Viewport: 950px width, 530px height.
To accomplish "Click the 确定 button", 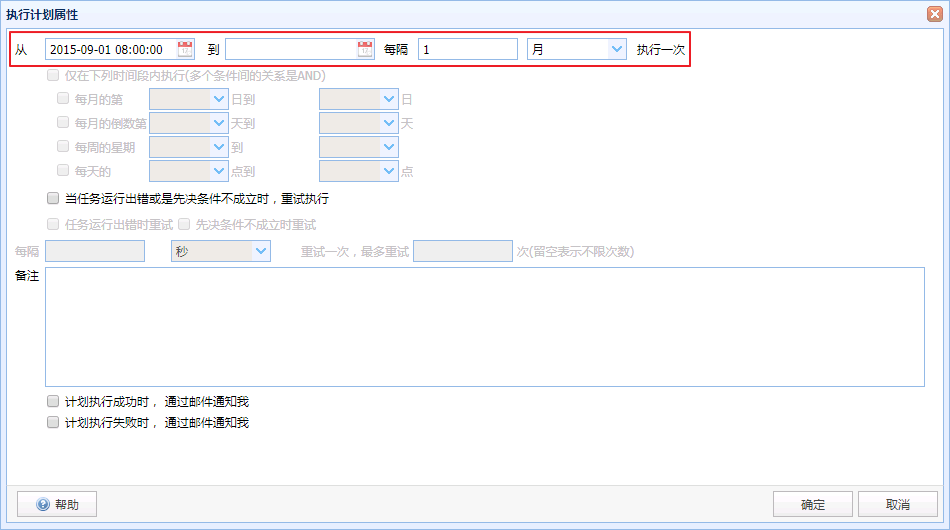I will (812, 504).
